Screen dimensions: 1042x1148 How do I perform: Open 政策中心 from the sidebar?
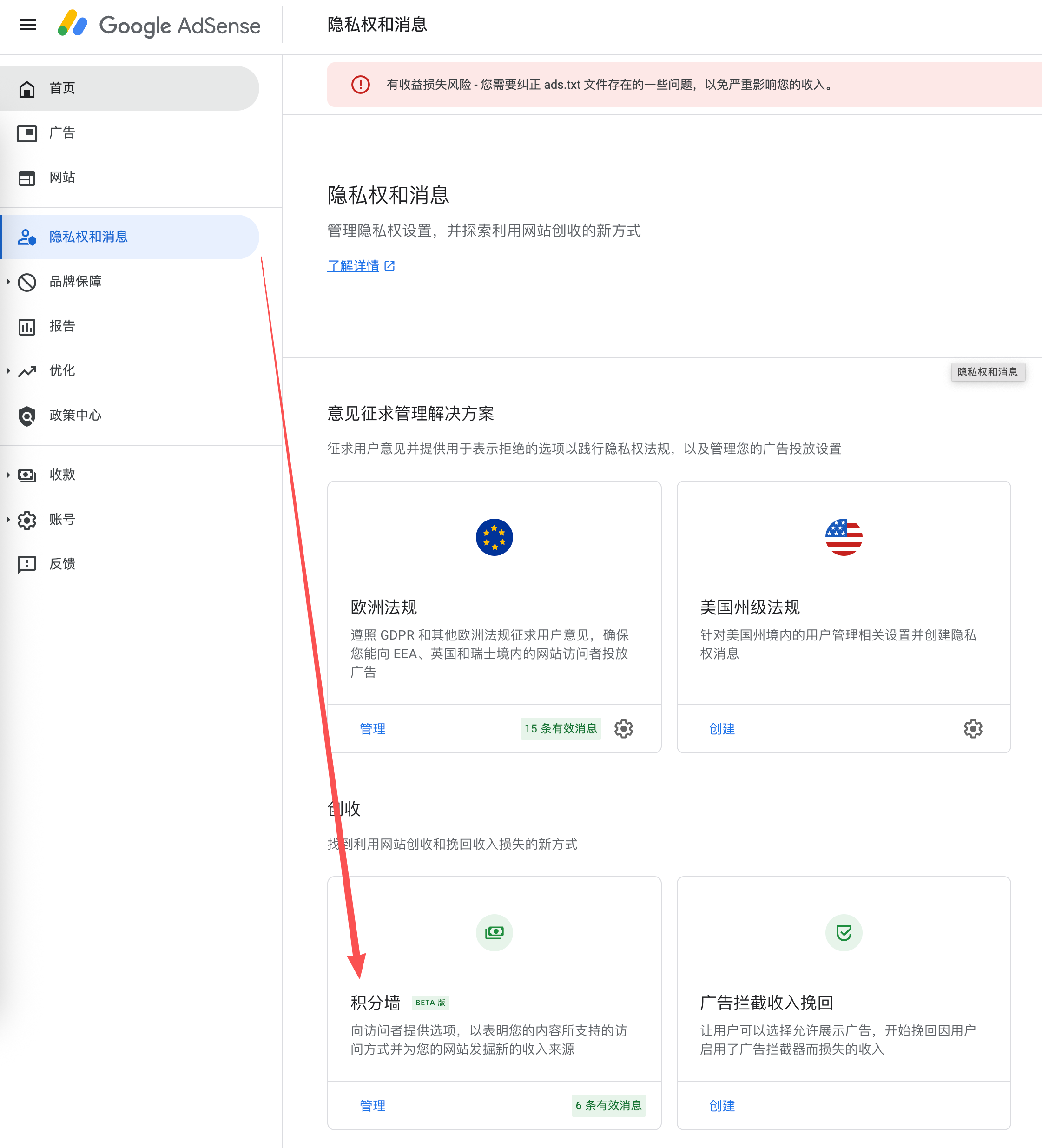(129, 415)
